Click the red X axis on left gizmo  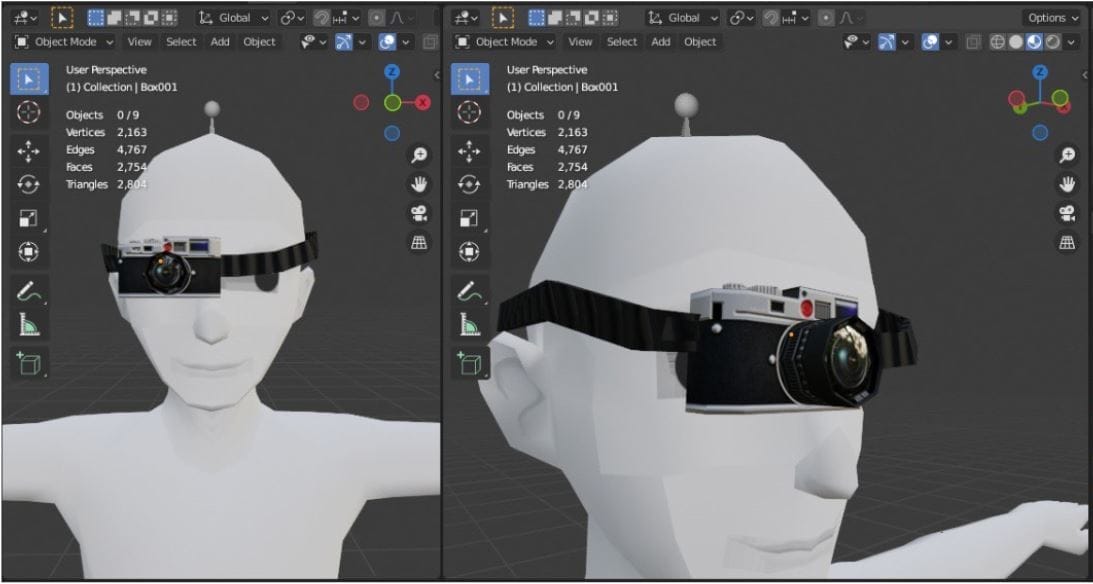(423, 102)
